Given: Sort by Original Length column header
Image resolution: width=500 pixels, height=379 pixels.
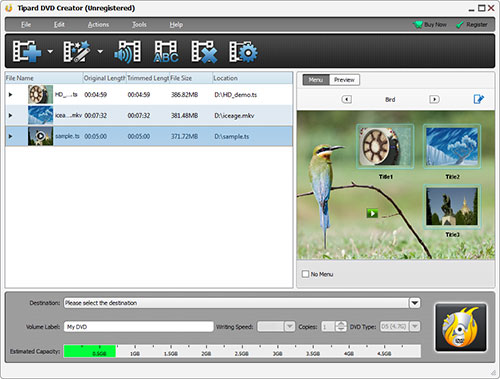Looking at the screenshot, I should (x=105, y=78).
